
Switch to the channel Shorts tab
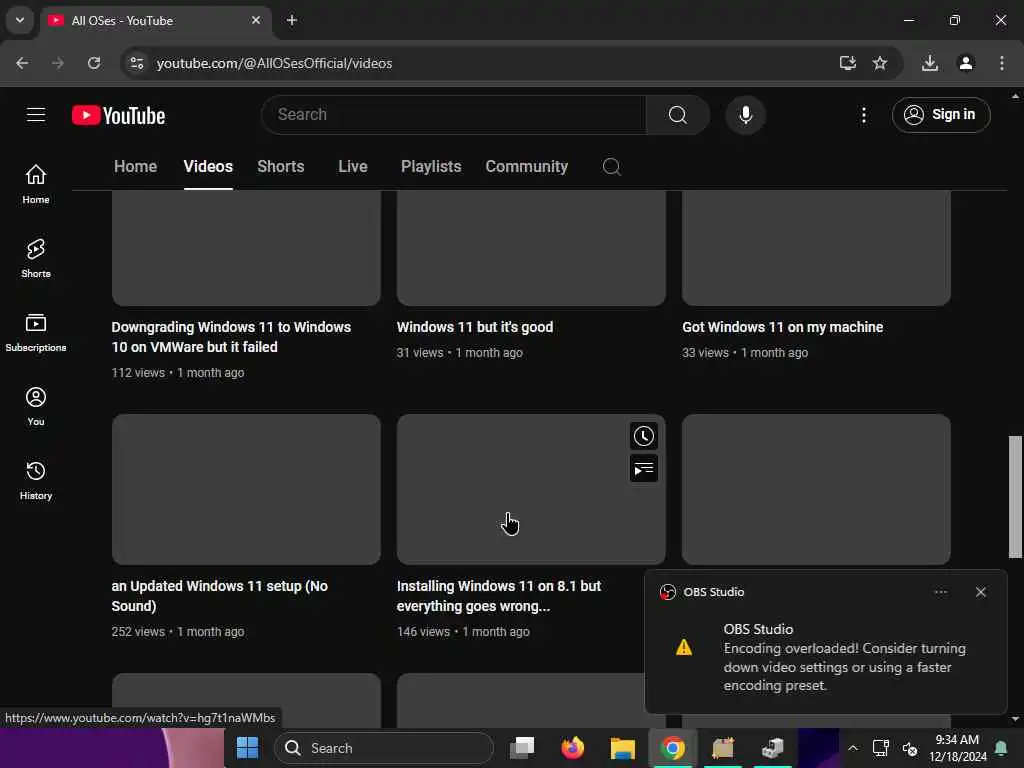click(x=281, y=167)
